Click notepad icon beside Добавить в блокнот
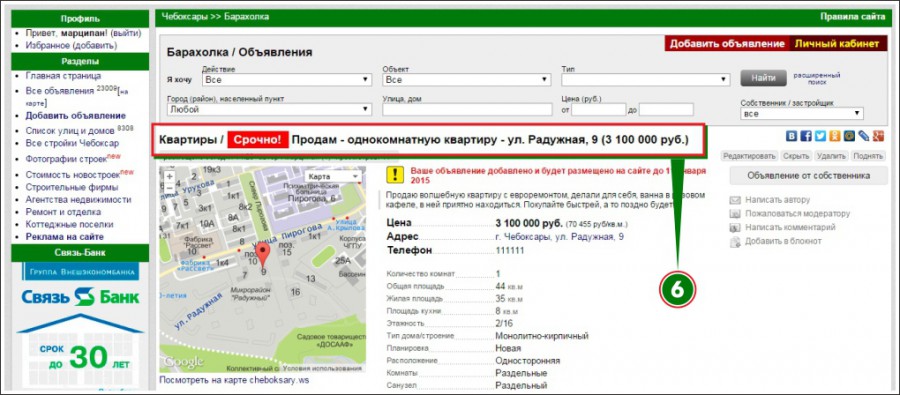The height and width of the screenshot is (395, 900). [735, 242]
